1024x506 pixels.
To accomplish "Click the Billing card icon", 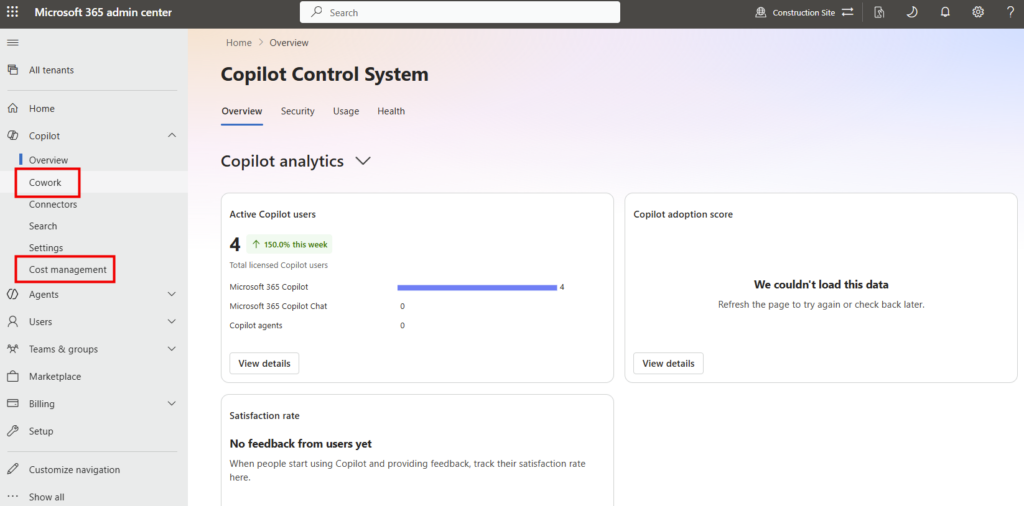I will 12,403.
